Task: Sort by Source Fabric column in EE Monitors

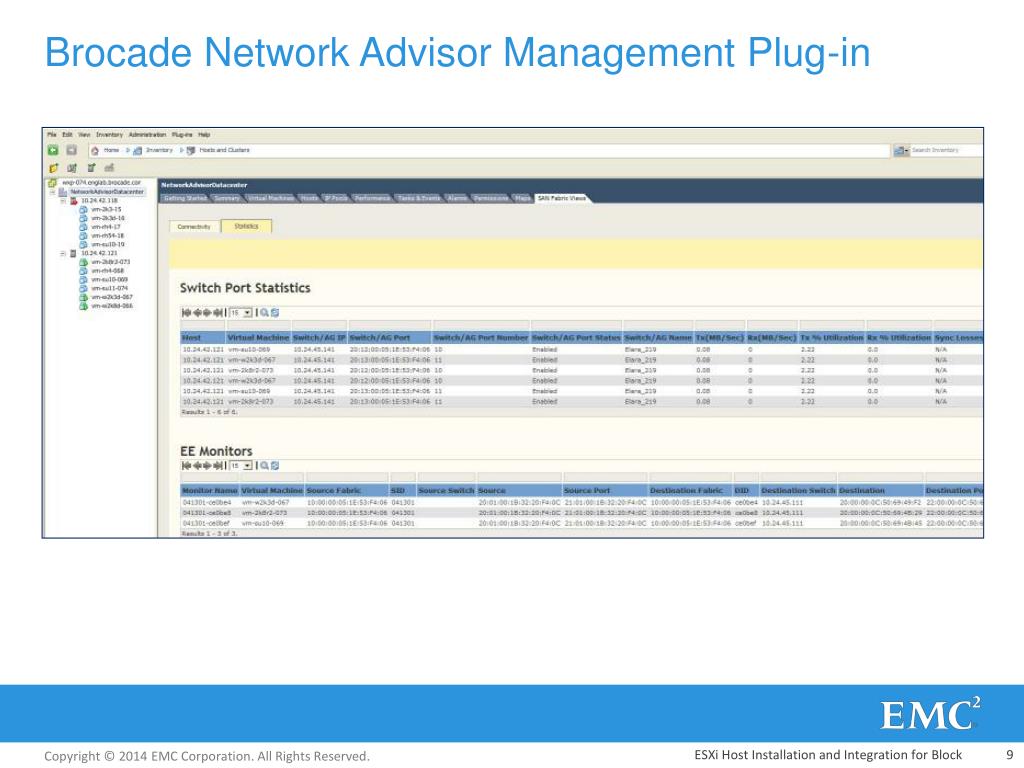Action: (347, 490)
